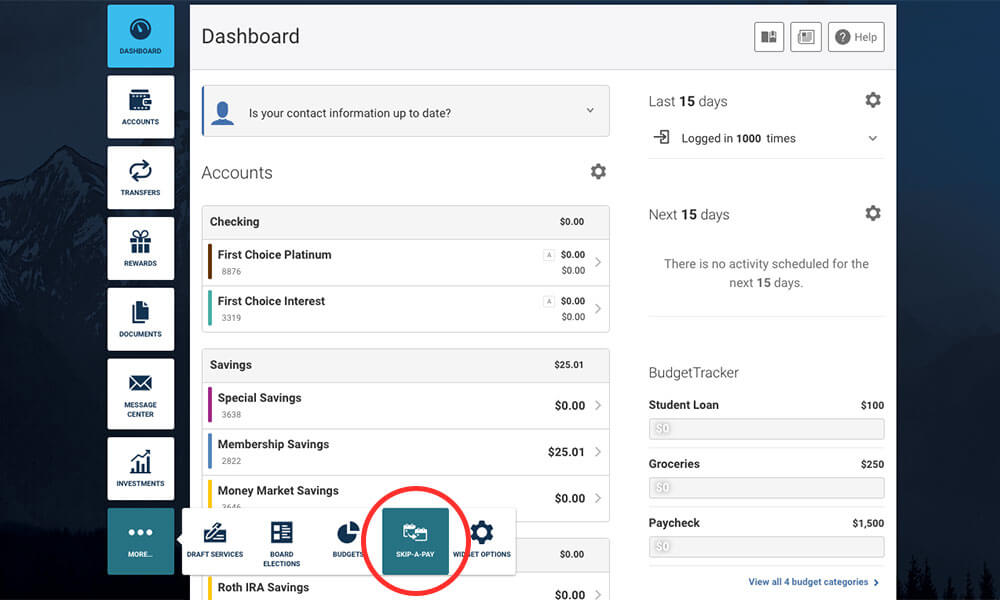The width and height of the screenshot is (1000, 600).
Task: Click the account number 3638
Action: (232, 414)
